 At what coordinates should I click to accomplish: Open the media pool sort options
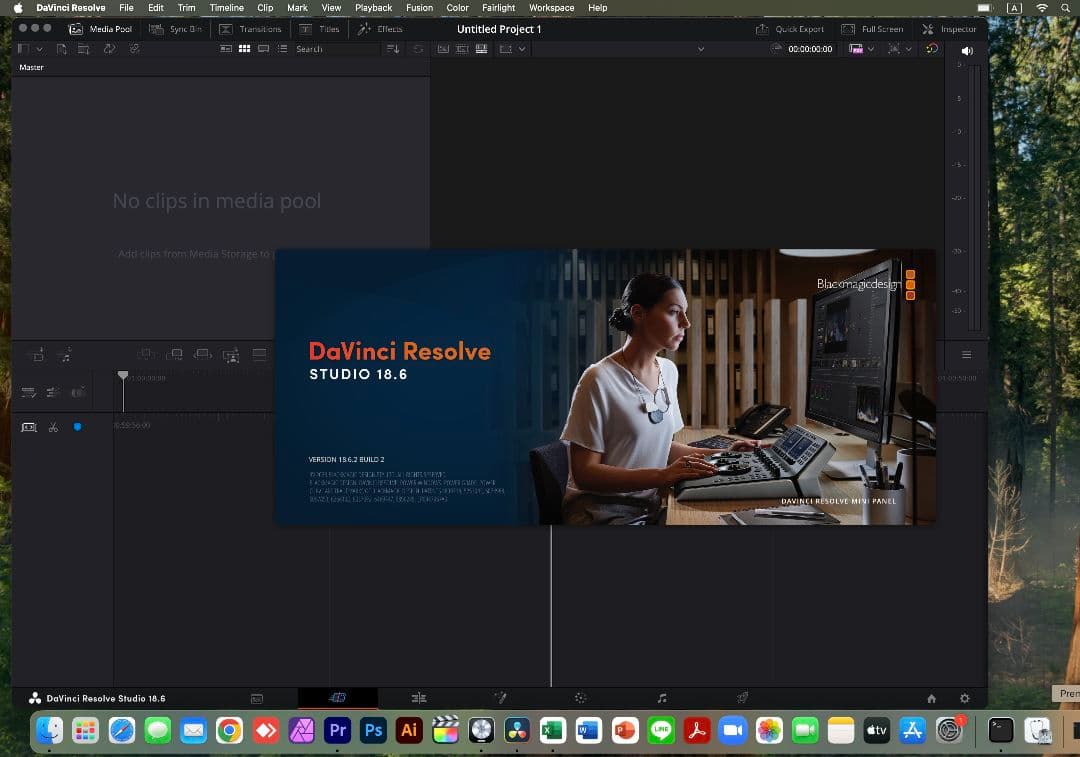[393, 49]
